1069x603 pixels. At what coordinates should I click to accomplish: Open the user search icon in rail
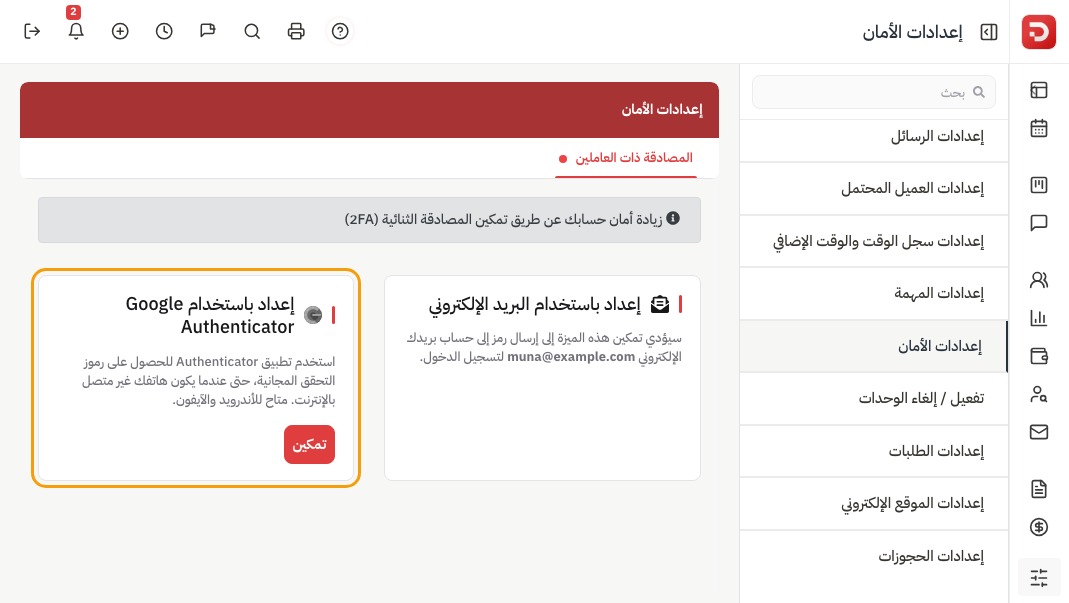click(x=1039, y=394)
